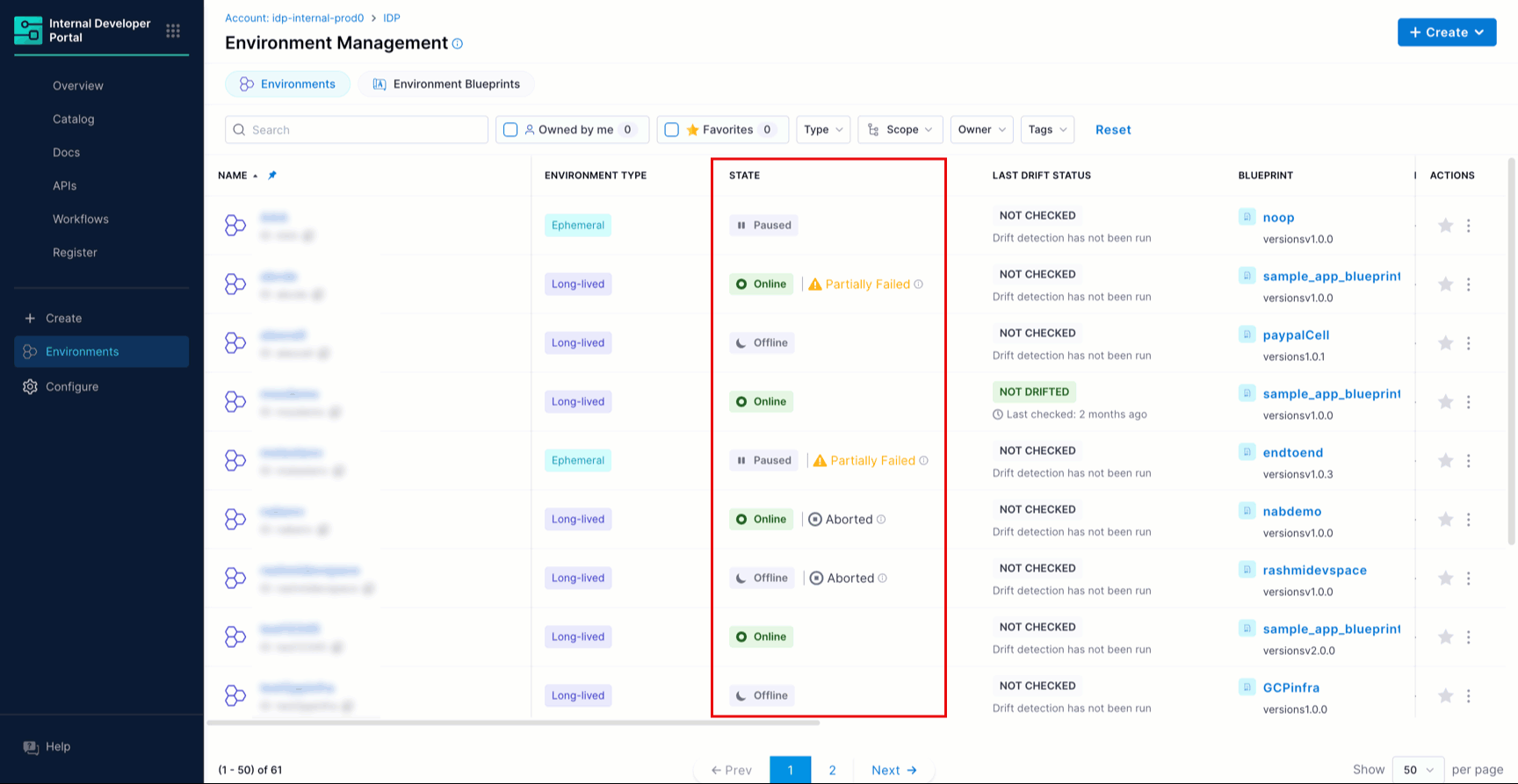
Task: Click the environment hexagon icon in first row
Action: [x=235, y=226]
